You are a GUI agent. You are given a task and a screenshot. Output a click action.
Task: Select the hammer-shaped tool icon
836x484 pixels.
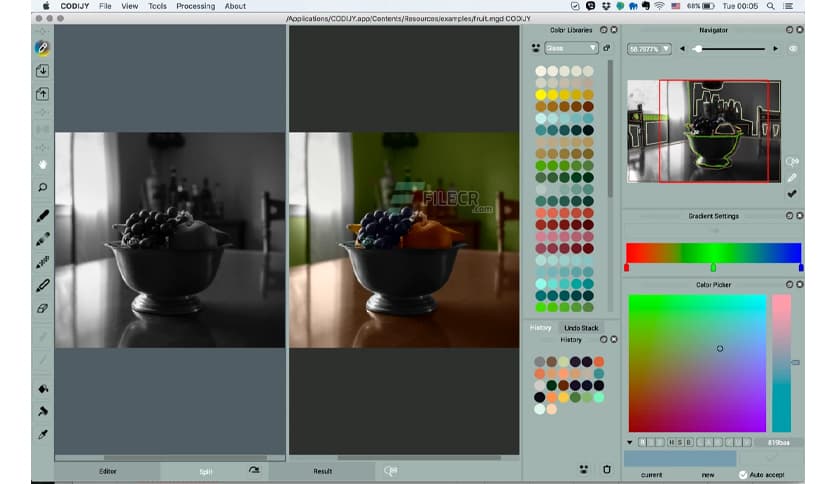[43, 411]
